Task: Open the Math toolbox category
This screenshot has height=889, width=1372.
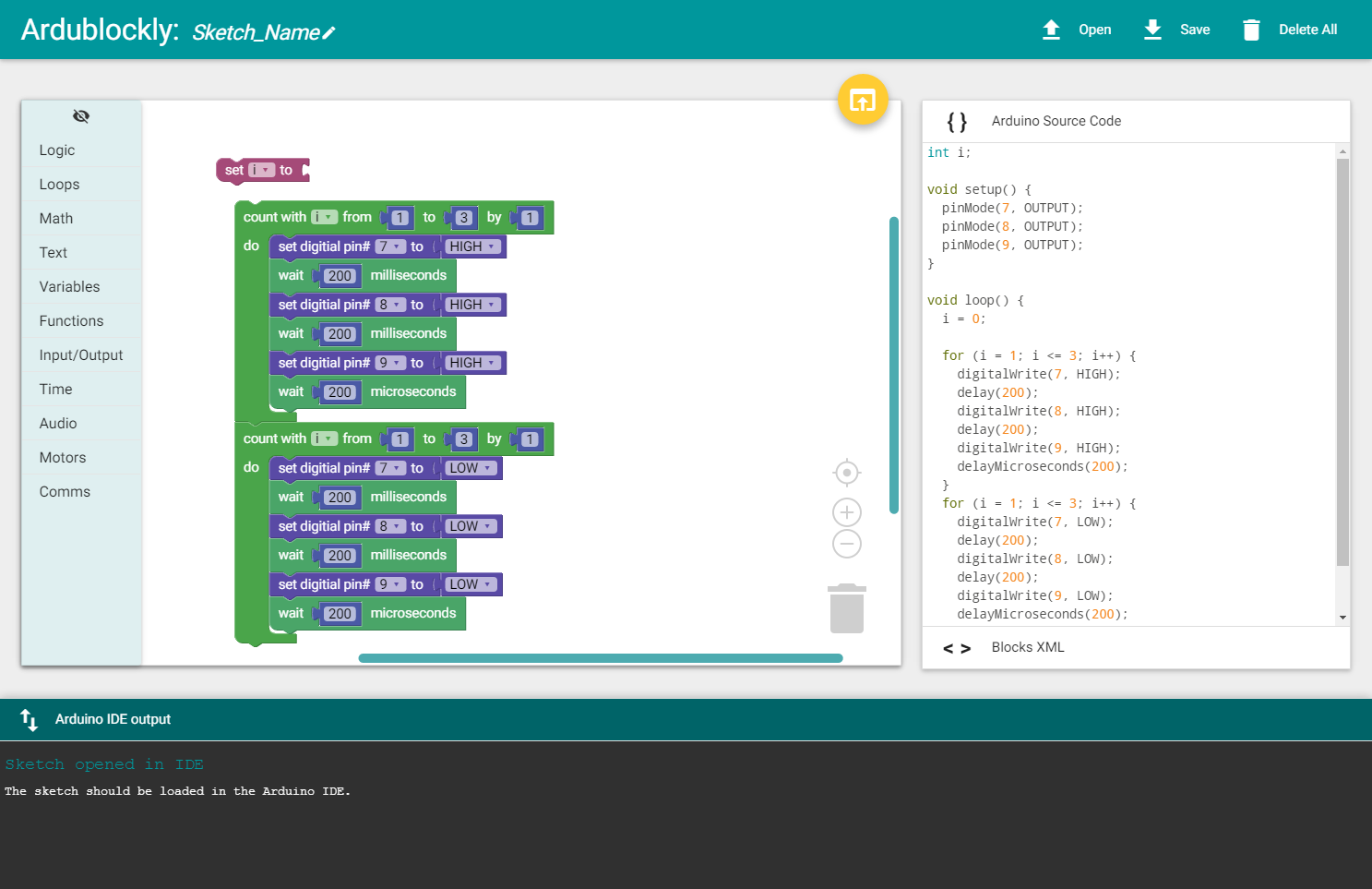Action: click(81, 219)
